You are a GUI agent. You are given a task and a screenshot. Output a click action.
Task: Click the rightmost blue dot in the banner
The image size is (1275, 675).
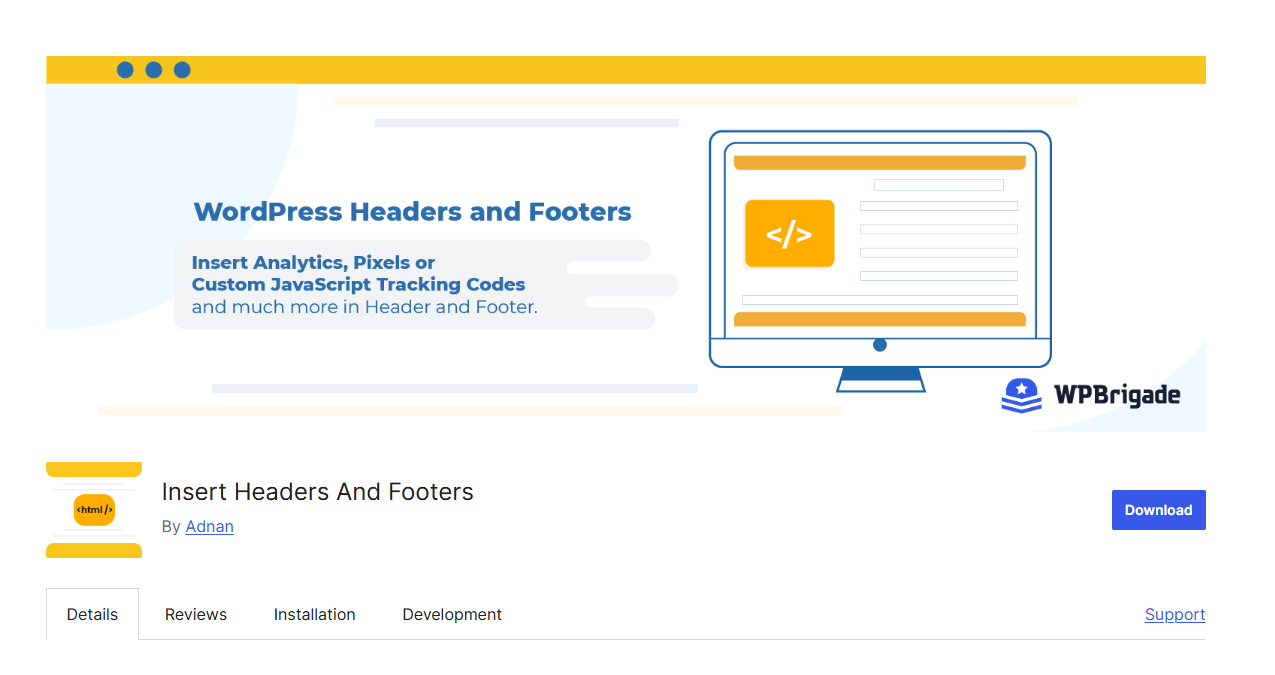(181, 70)
